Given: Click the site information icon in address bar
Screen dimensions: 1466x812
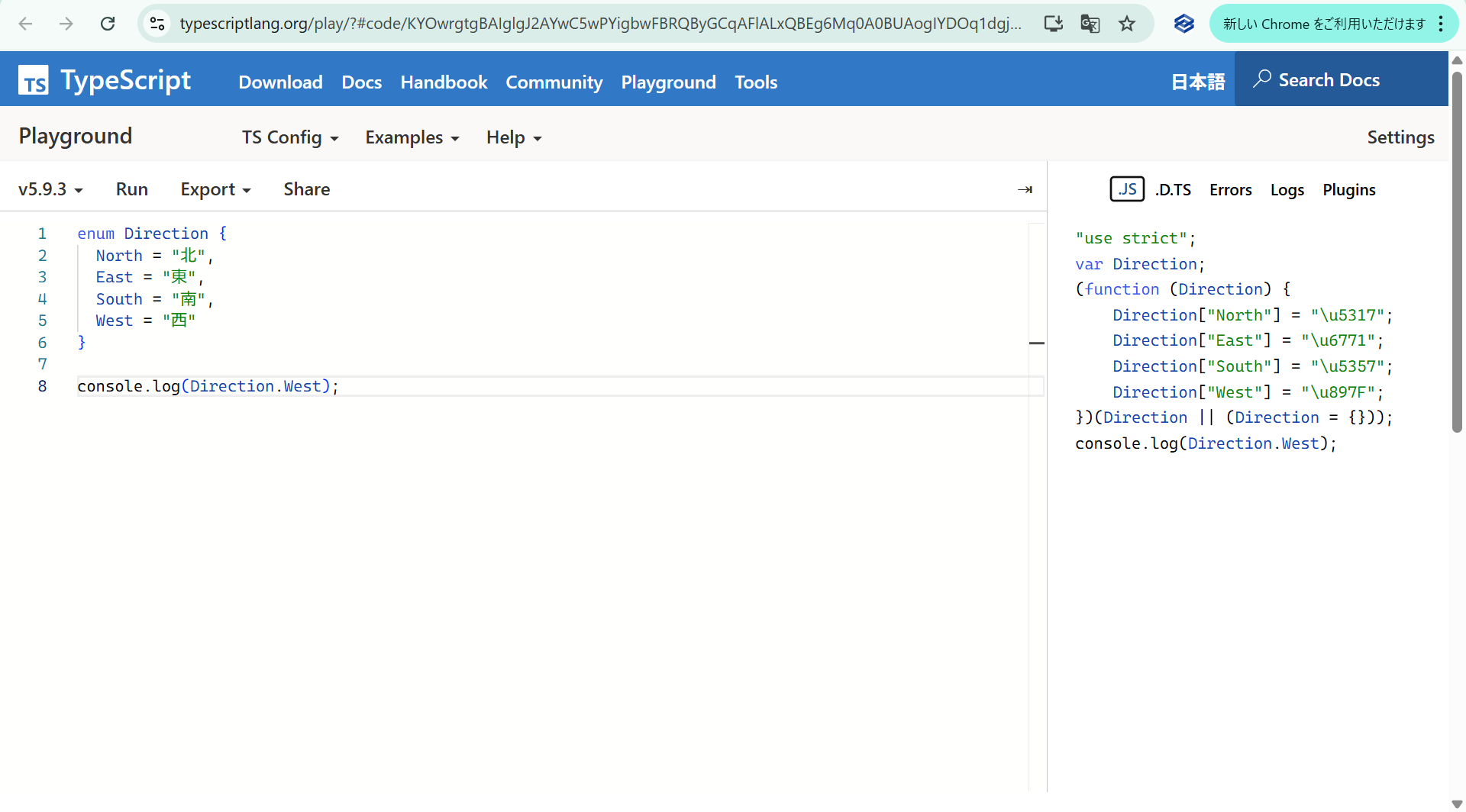Looking at the screenshot, I should click(157, 24).
